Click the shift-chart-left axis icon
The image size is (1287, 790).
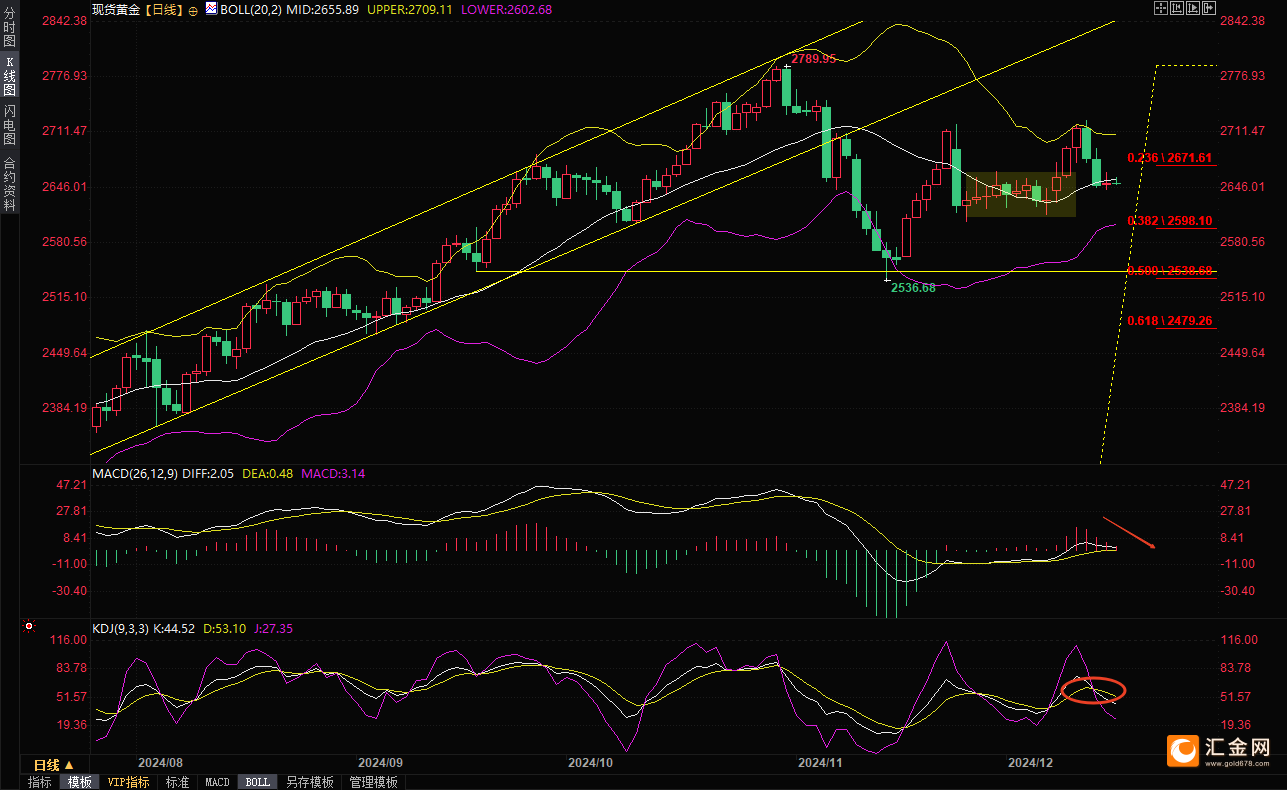point(1177,8)
